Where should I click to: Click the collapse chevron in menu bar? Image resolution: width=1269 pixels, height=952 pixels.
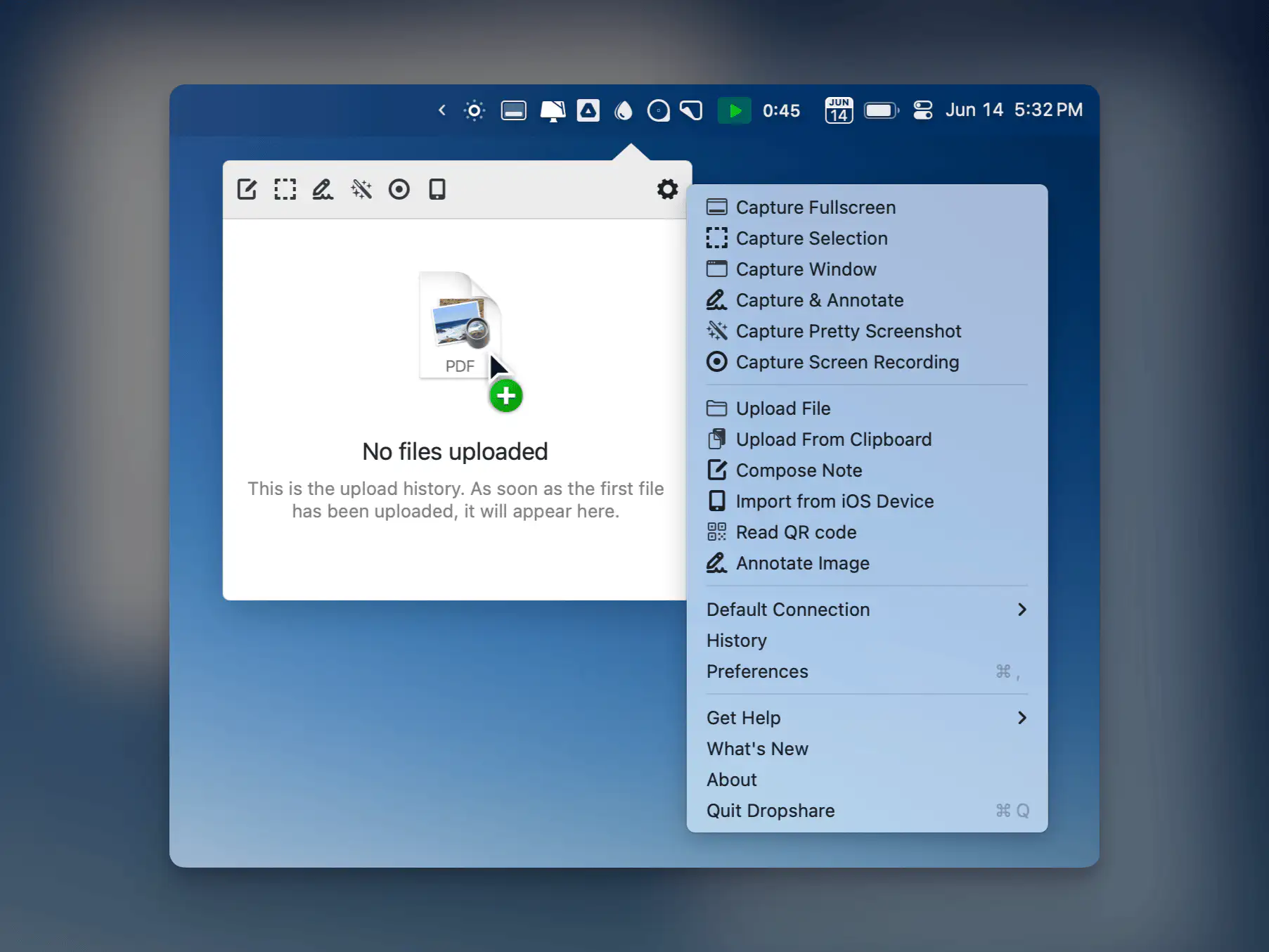[x=442, y=110]
